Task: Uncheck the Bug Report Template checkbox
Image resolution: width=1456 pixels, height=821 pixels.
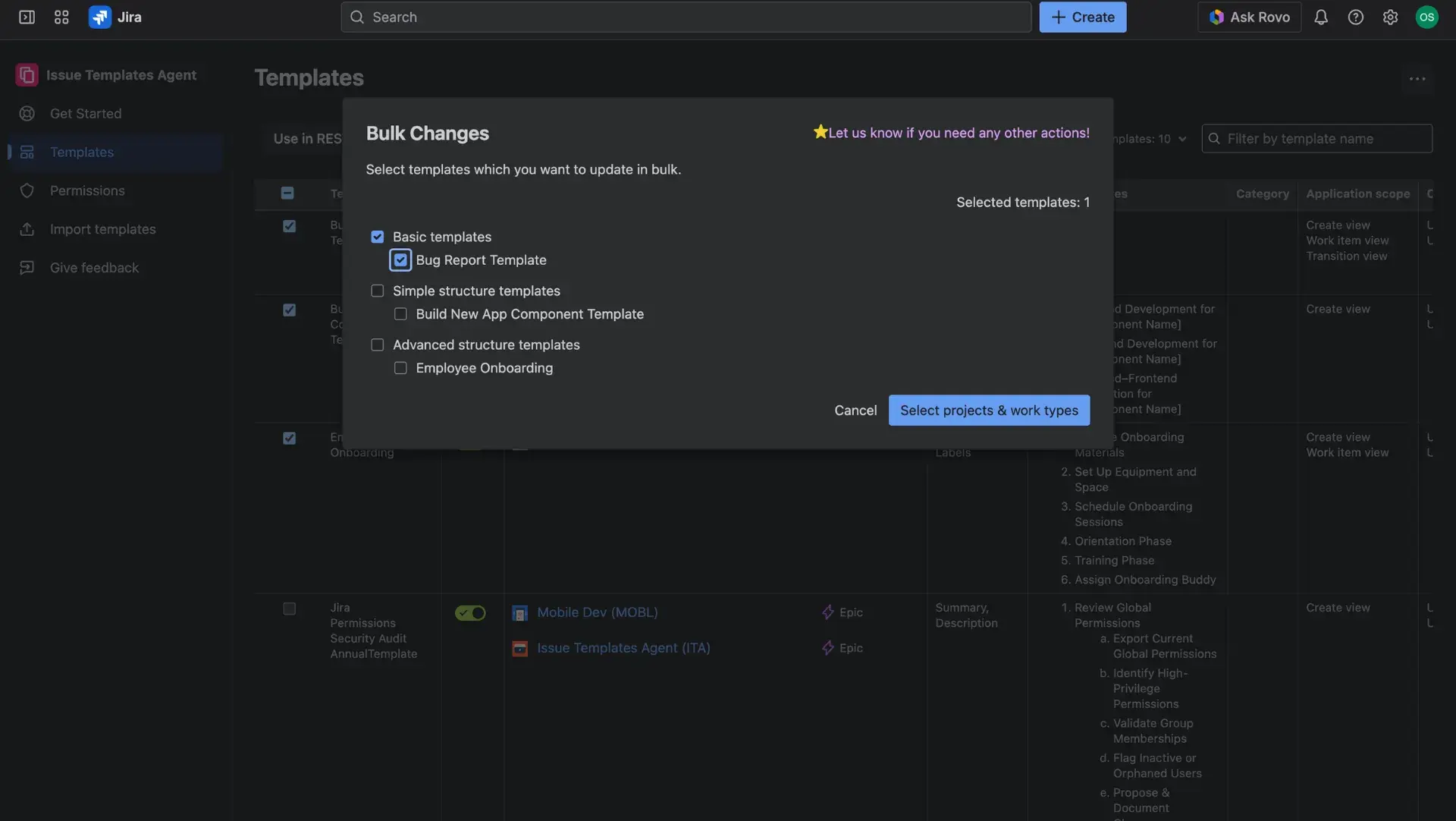Action: [x=400, y=260]
